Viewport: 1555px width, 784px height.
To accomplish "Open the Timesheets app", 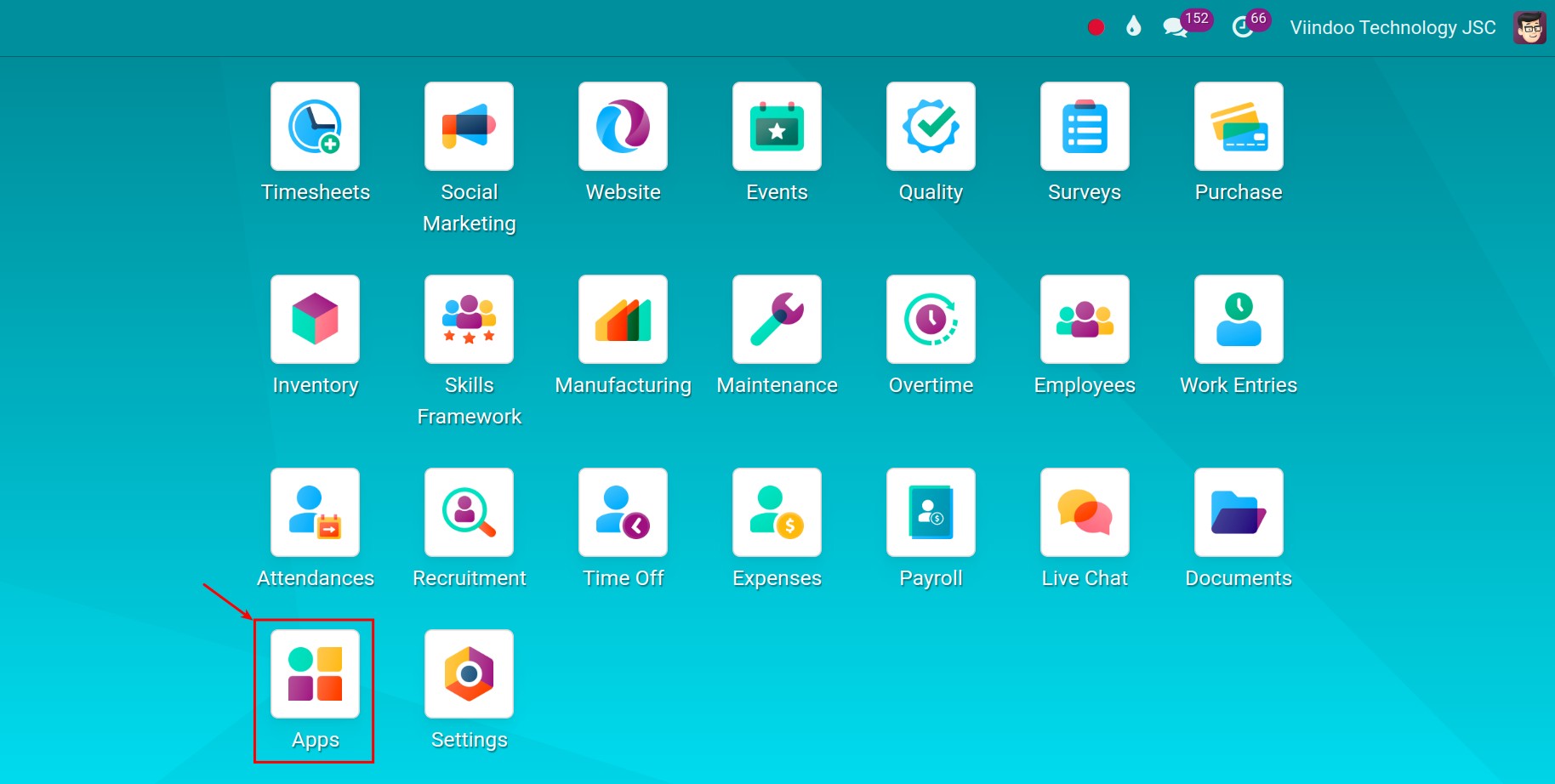I will pos(315,127).
